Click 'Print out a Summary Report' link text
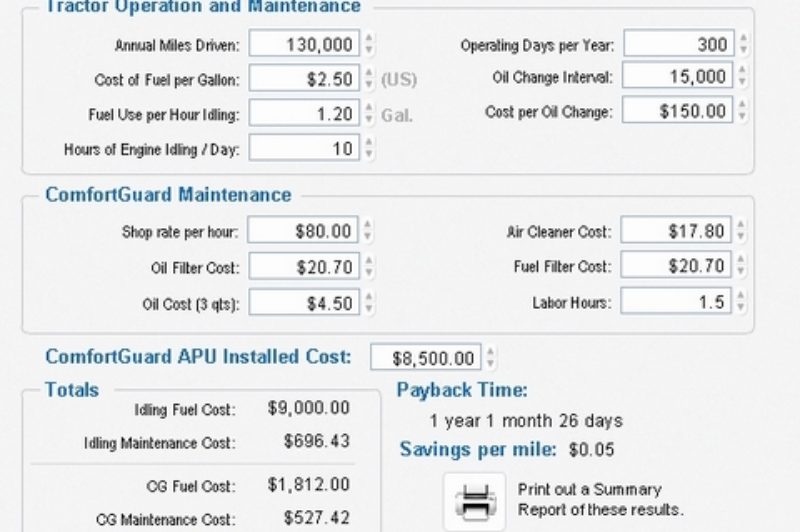 click(x=601, y=499)
